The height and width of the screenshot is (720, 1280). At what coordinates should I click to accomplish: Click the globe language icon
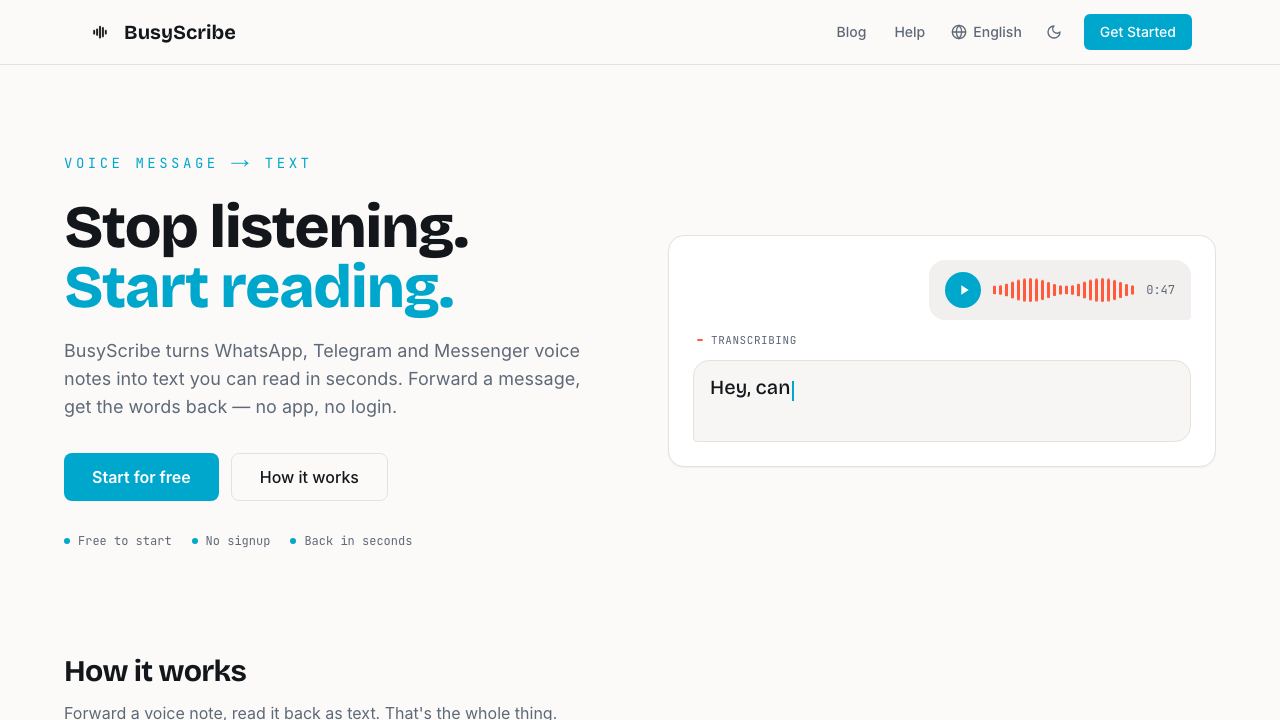click(959, 32)
